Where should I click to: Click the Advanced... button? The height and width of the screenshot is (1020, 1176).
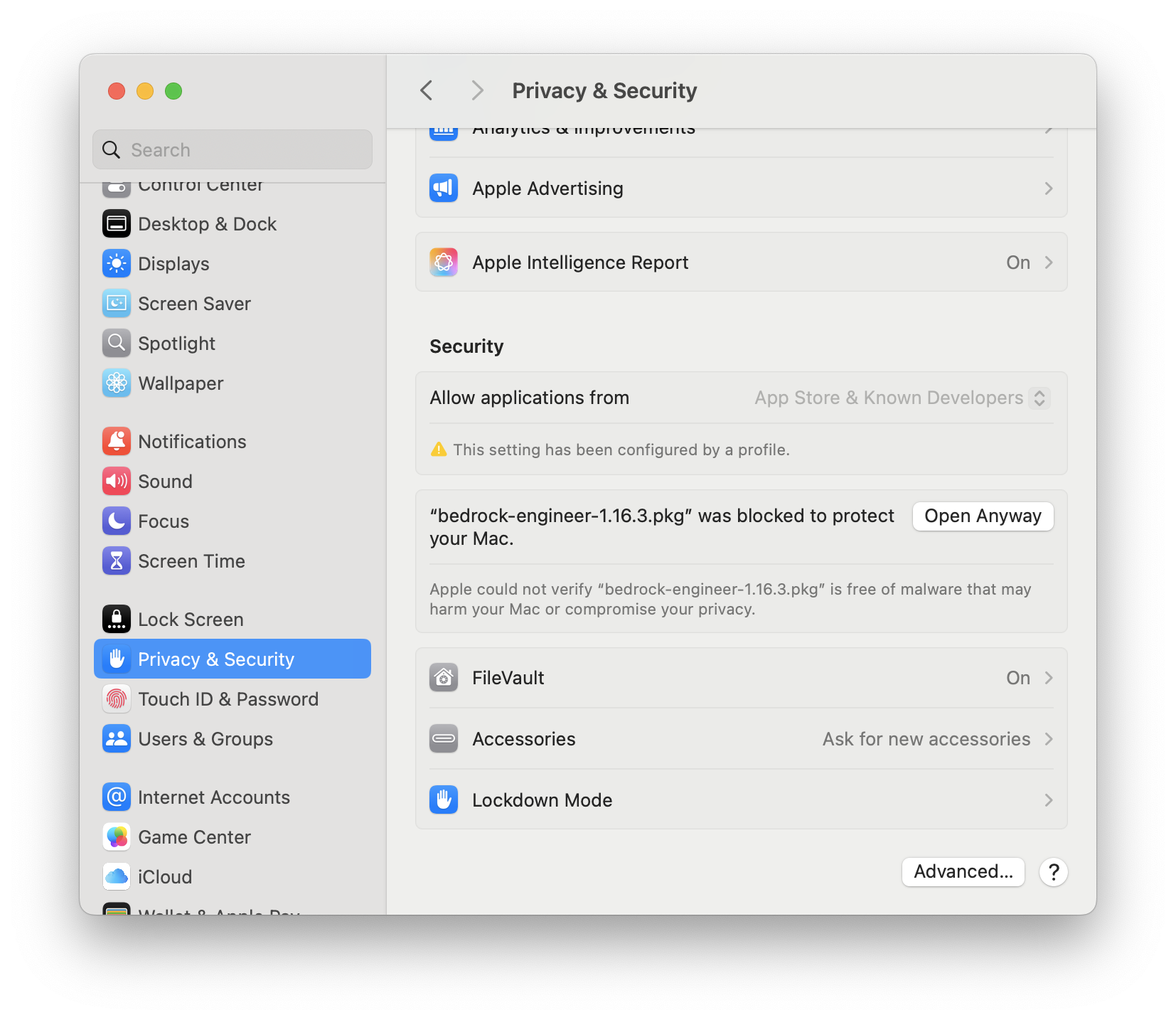(x=963, y=871)
